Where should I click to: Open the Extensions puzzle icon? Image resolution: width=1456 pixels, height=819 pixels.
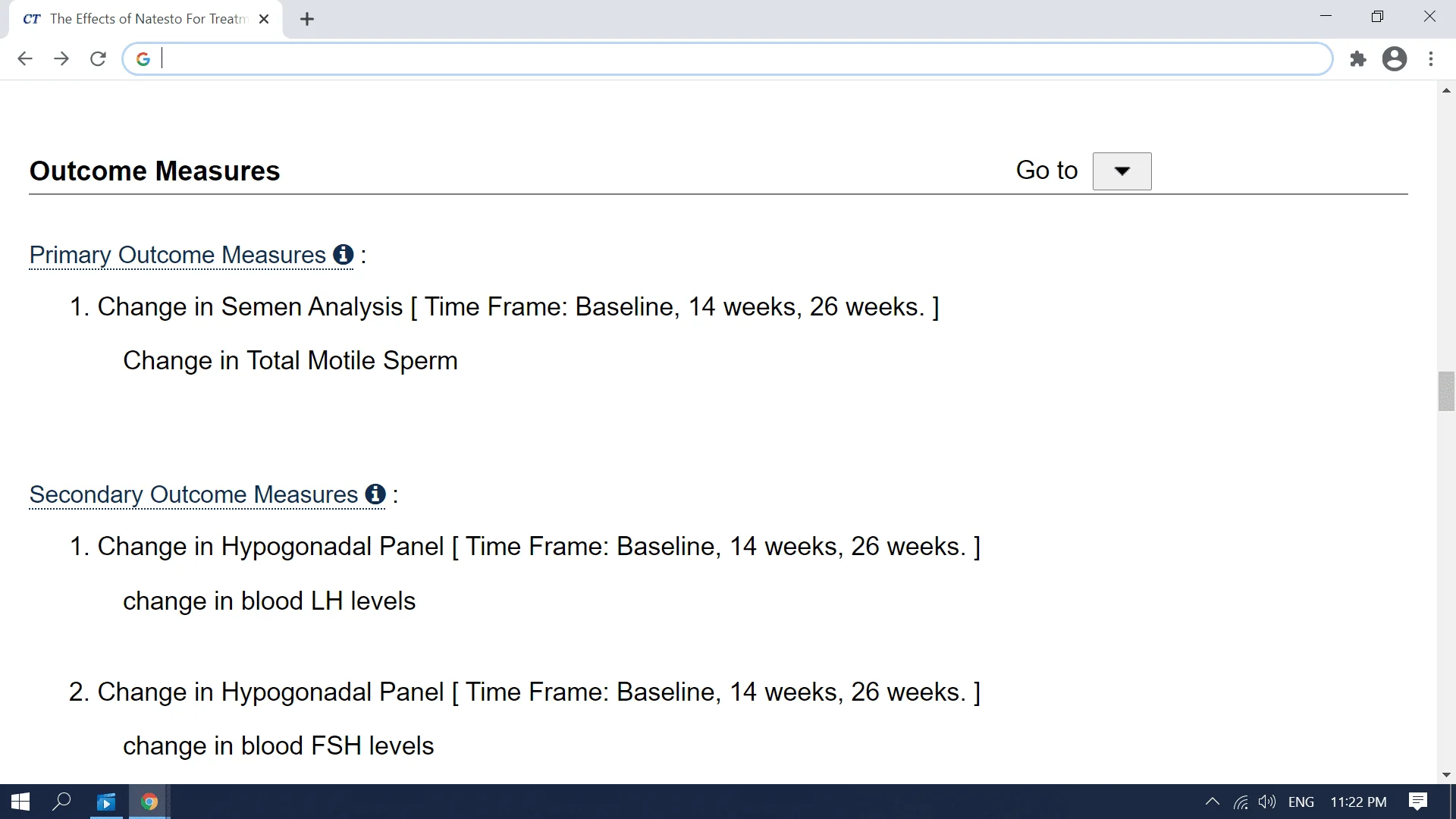pyautogui.click(x=1358, y=59)
